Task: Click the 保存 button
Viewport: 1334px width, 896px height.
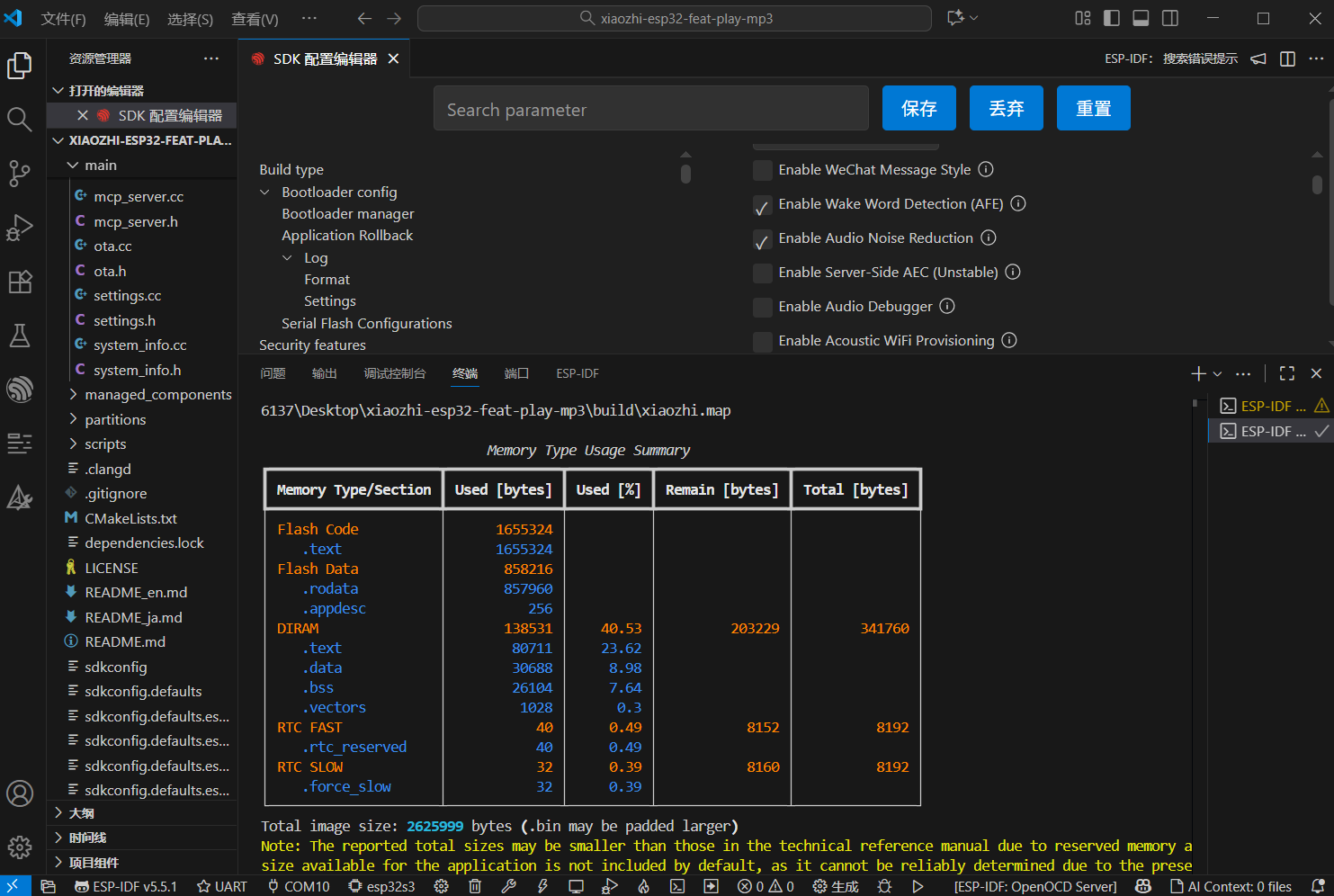Action: point(918,109)
